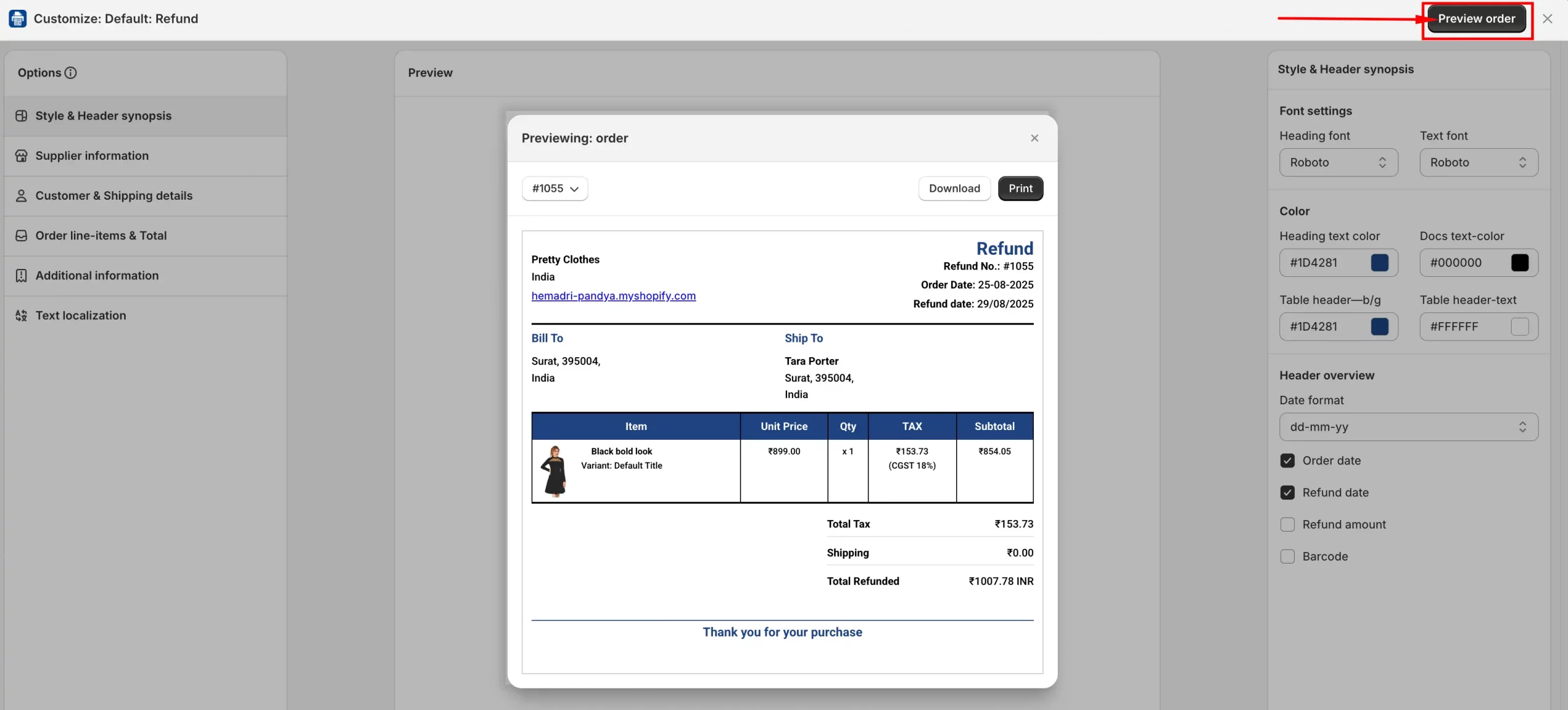The width and height of the screenshot is (1568, 710).
Task: Open the Heading font Roboto dropdown
Action: pos(1338,162)
